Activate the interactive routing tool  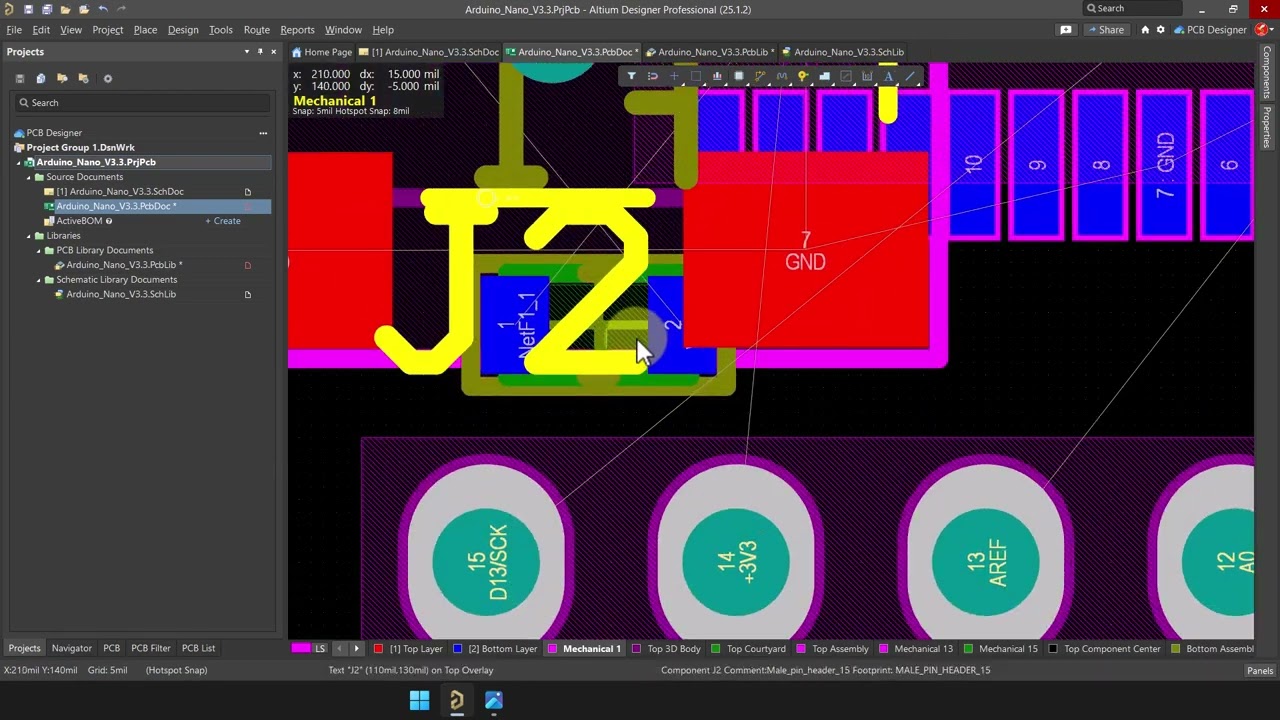(x=760, y=76)
